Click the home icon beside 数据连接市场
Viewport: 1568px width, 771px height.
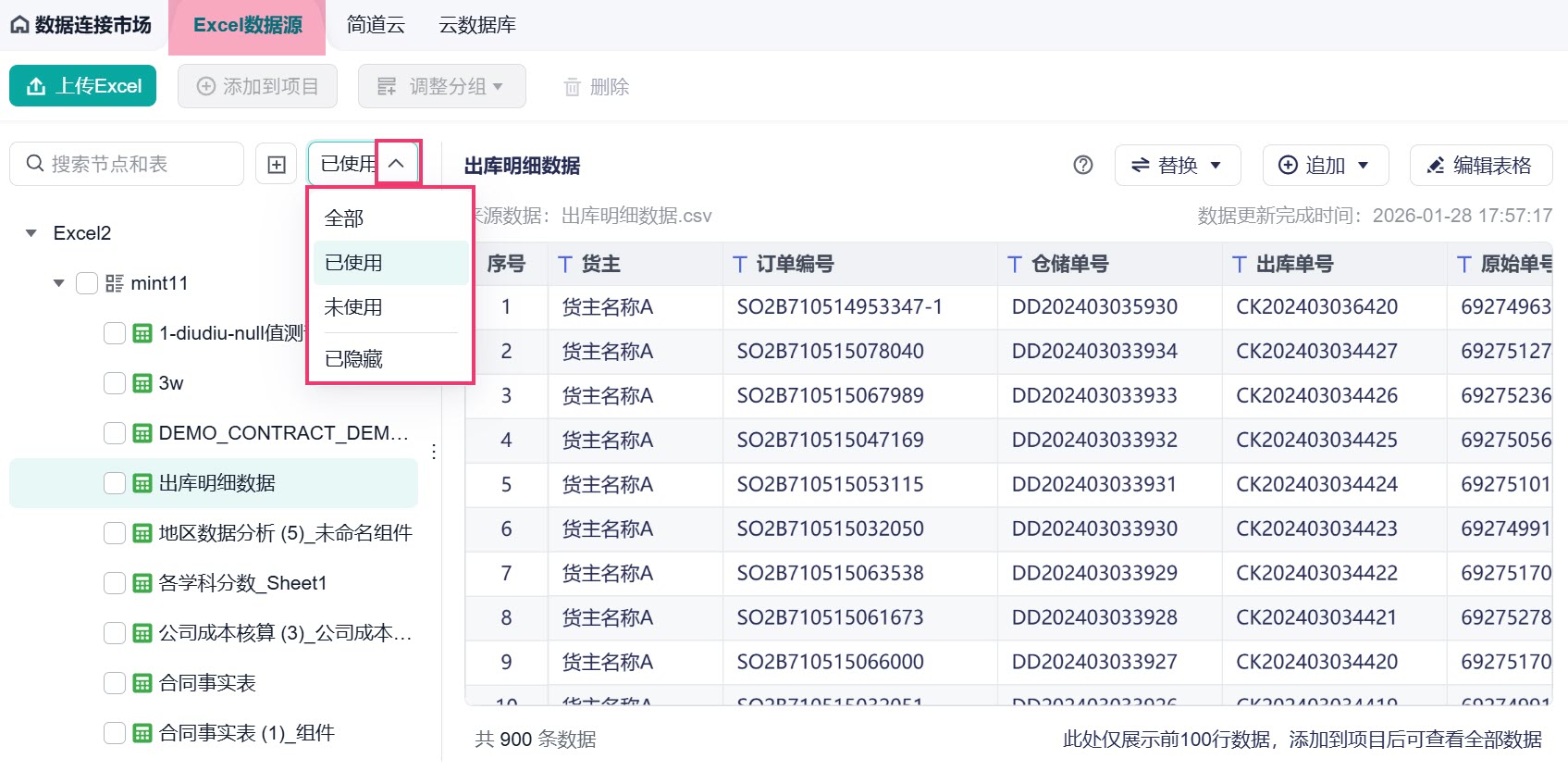(x=19, y=25)
